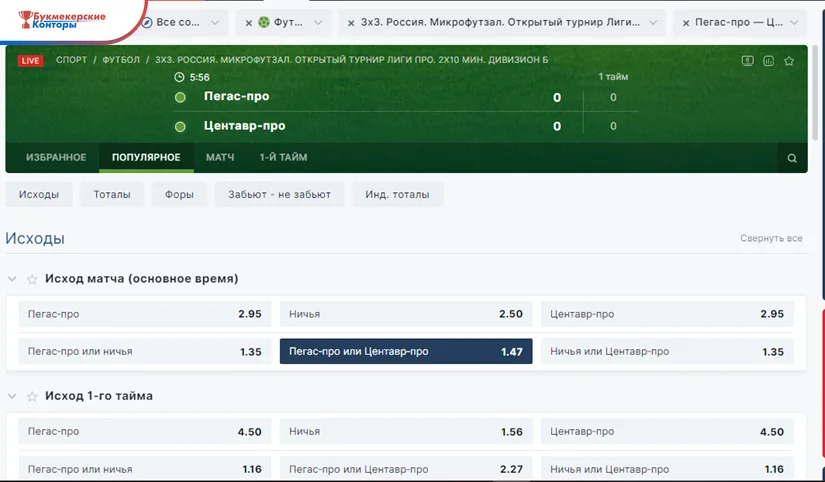Bet on 'Пегас-про или ничья' at 1.16

145,469
